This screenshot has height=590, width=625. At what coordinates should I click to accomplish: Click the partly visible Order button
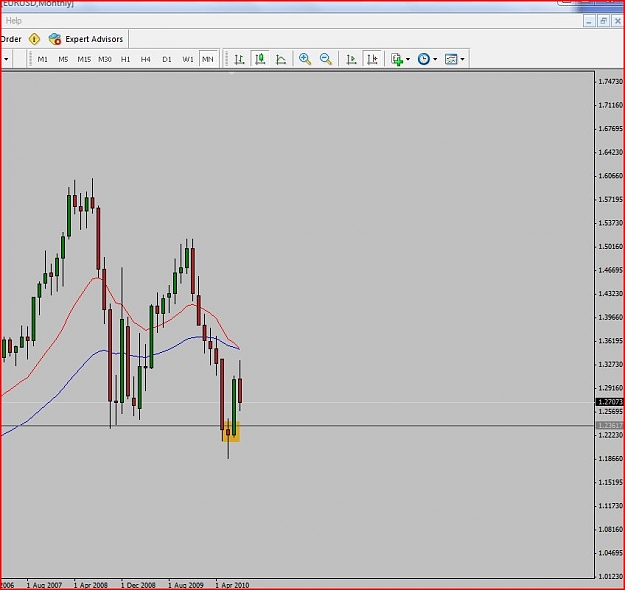[x=11, y=39]
